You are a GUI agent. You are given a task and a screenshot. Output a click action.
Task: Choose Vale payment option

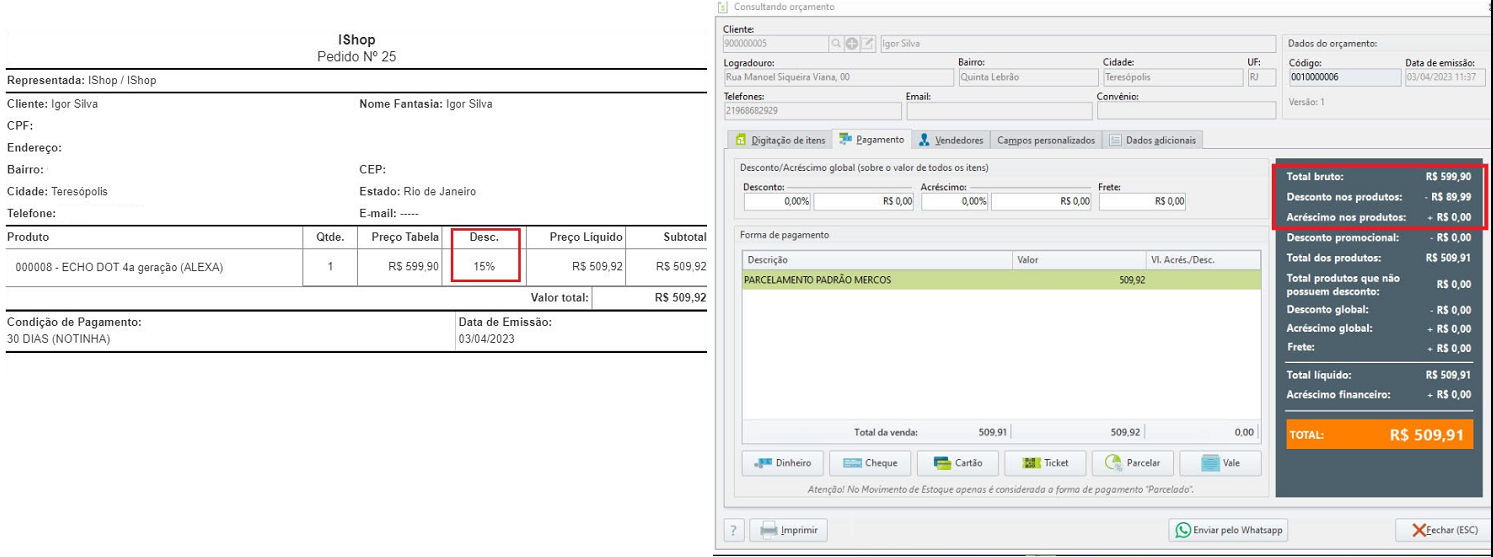tap(1220, 463)
